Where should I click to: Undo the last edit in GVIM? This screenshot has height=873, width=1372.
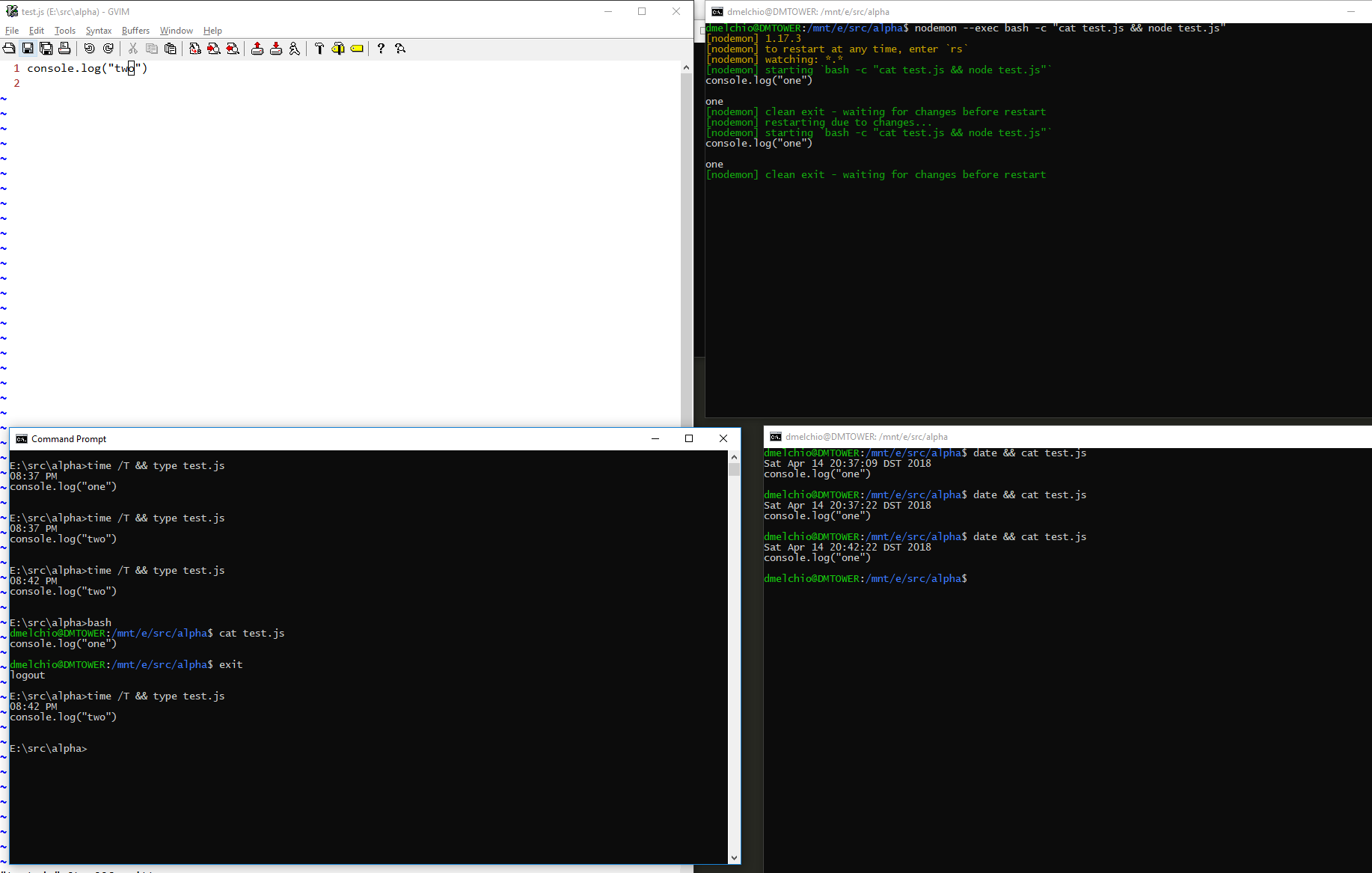pos(90,48)
